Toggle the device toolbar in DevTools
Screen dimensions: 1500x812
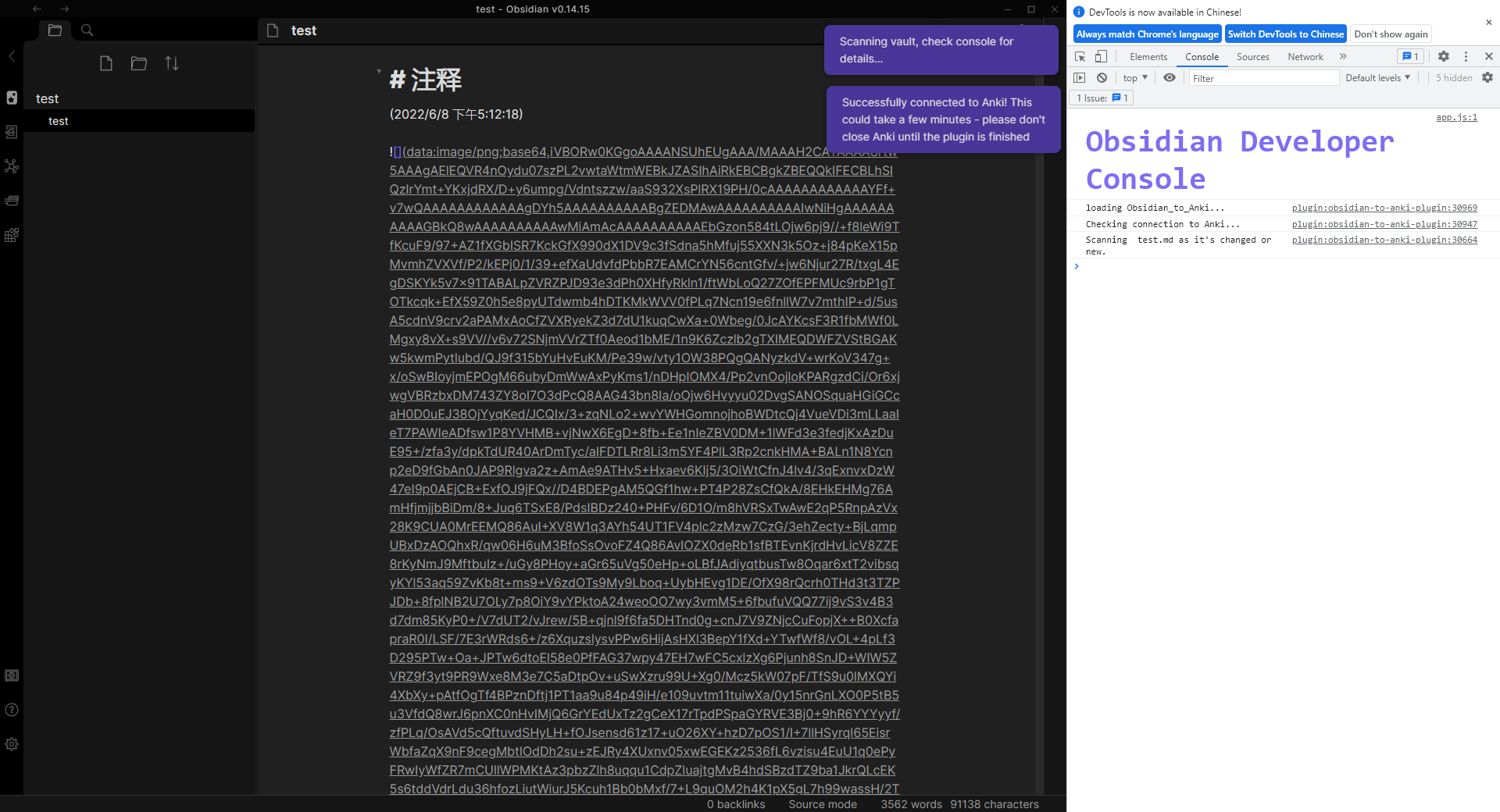click(1102, 57)
